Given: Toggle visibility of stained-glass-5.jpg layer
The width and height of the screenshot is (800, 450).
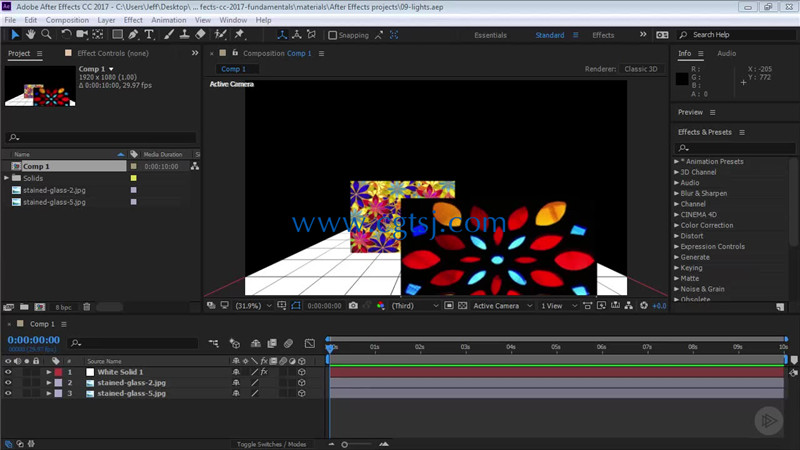Looking at the screenshot, I should (8, 393).
